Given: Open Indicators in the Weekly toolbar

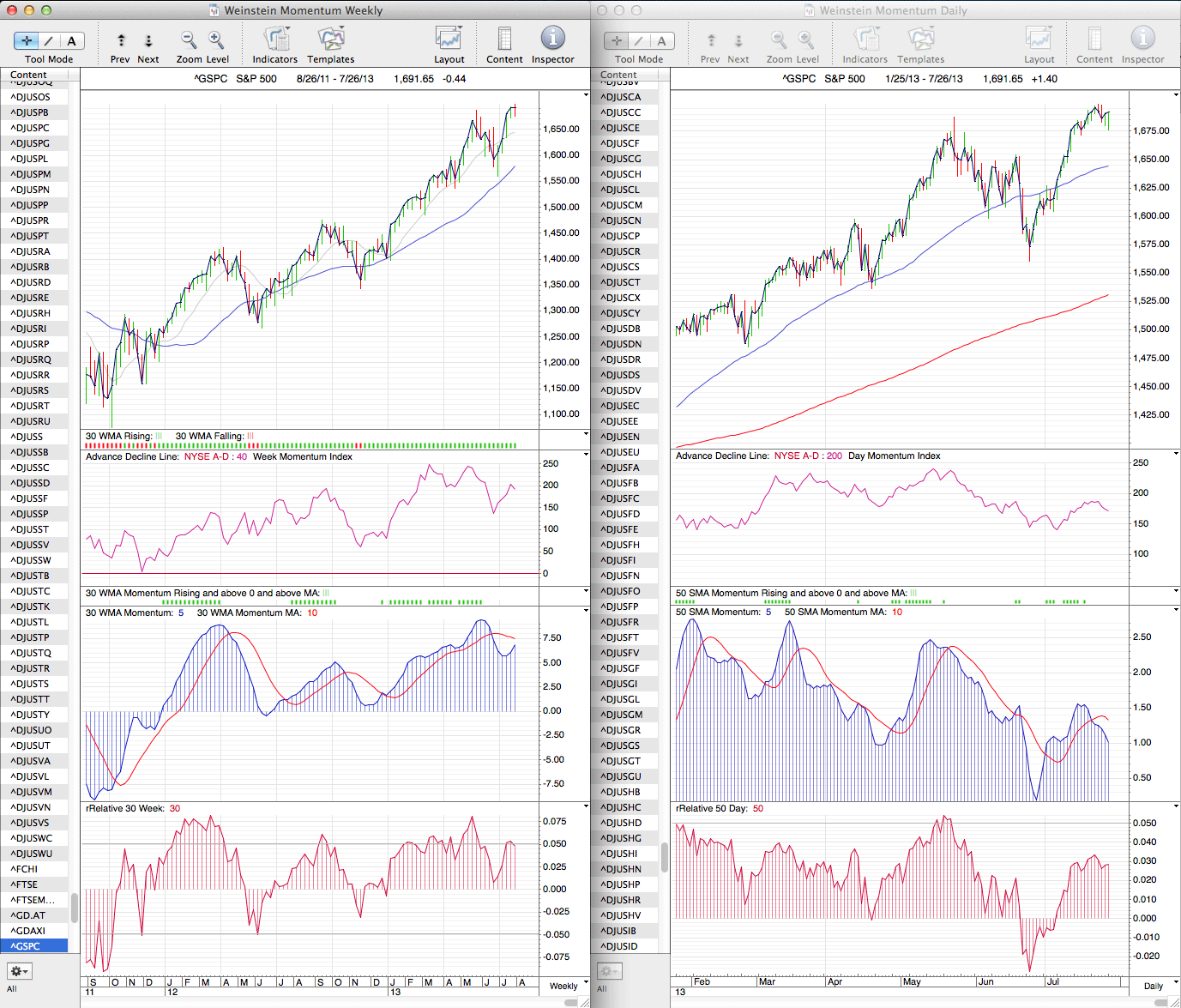Looking at the screenshot, I should [x=275, y=39].
